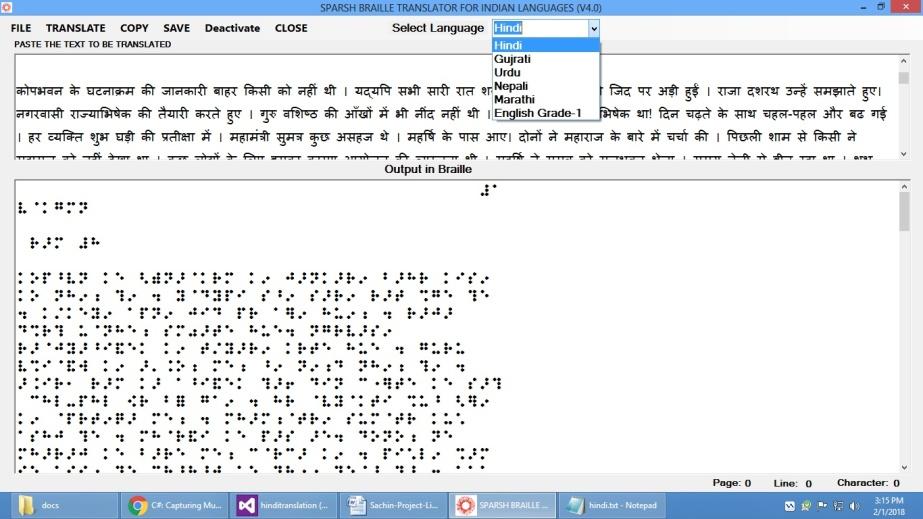Screen dimensions: 923x519
Task: Click the Page: 0 status label
Action: (x=731, y=483)
